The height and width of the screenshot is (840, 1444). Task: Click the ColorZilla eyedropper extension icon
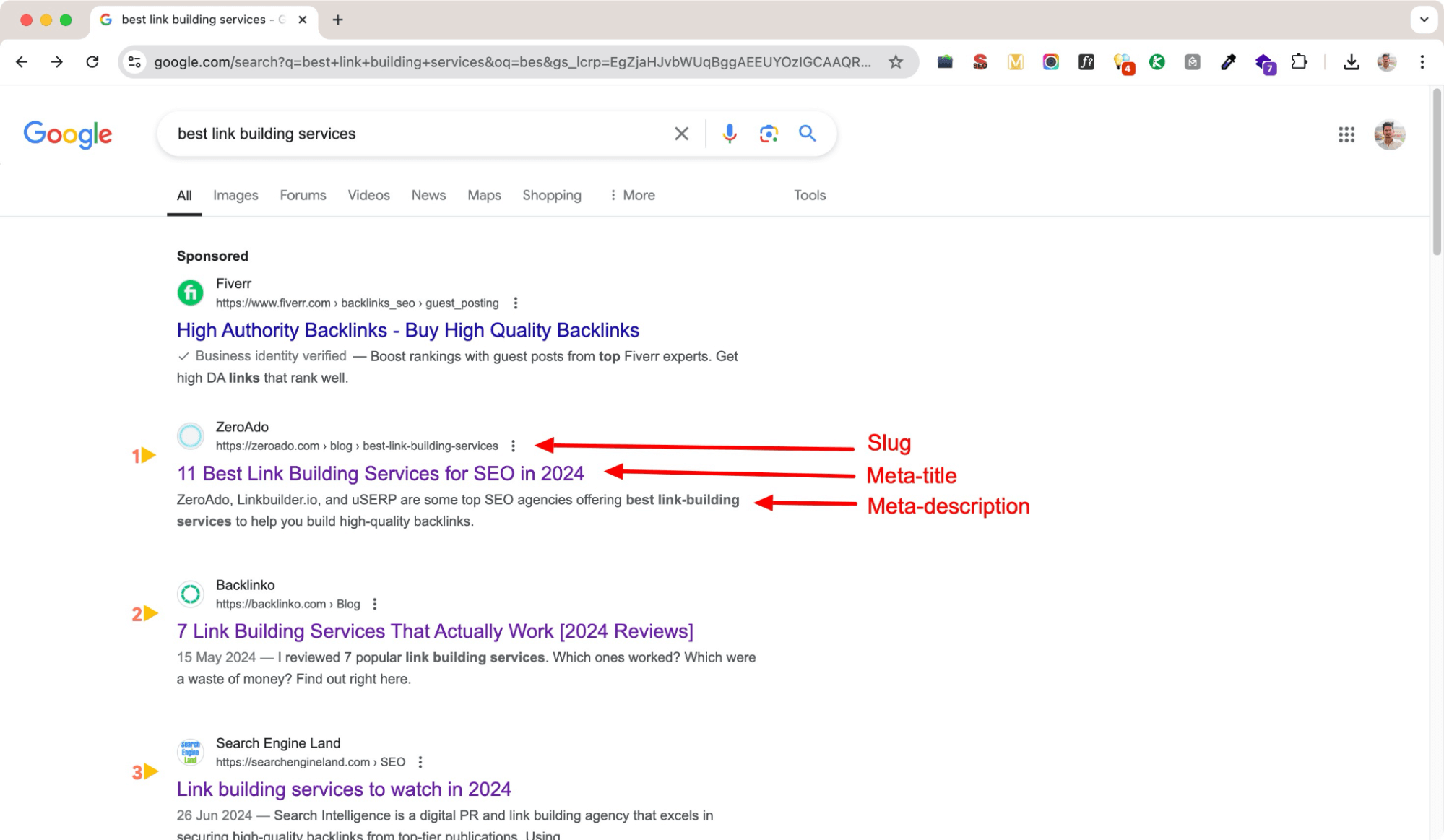pyautogui.click(x=1227, y=62)
